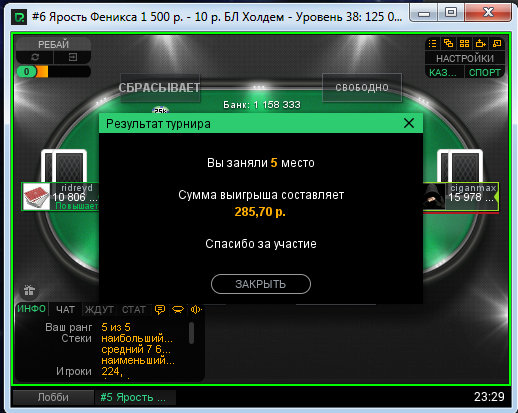
Task: Close the Результат турнира dialog via X
Action: pos(409,123)
